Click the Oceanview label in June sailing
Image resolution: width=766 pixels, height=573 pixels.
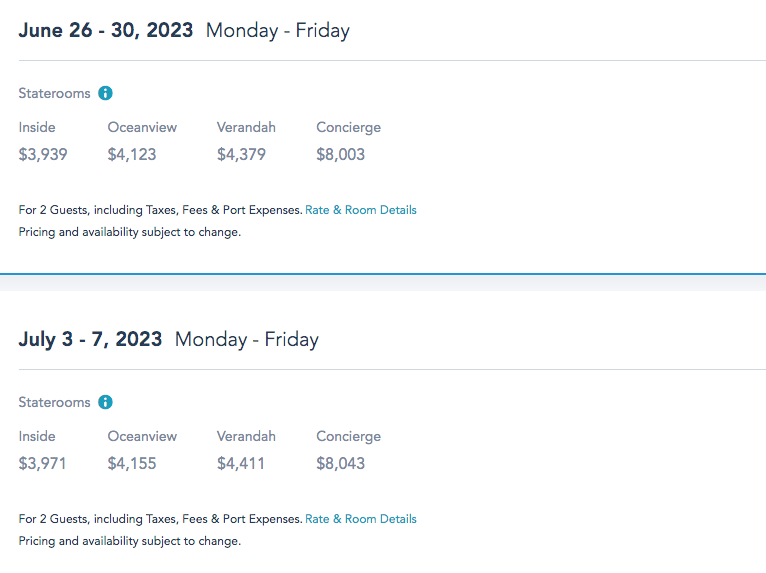142,127
